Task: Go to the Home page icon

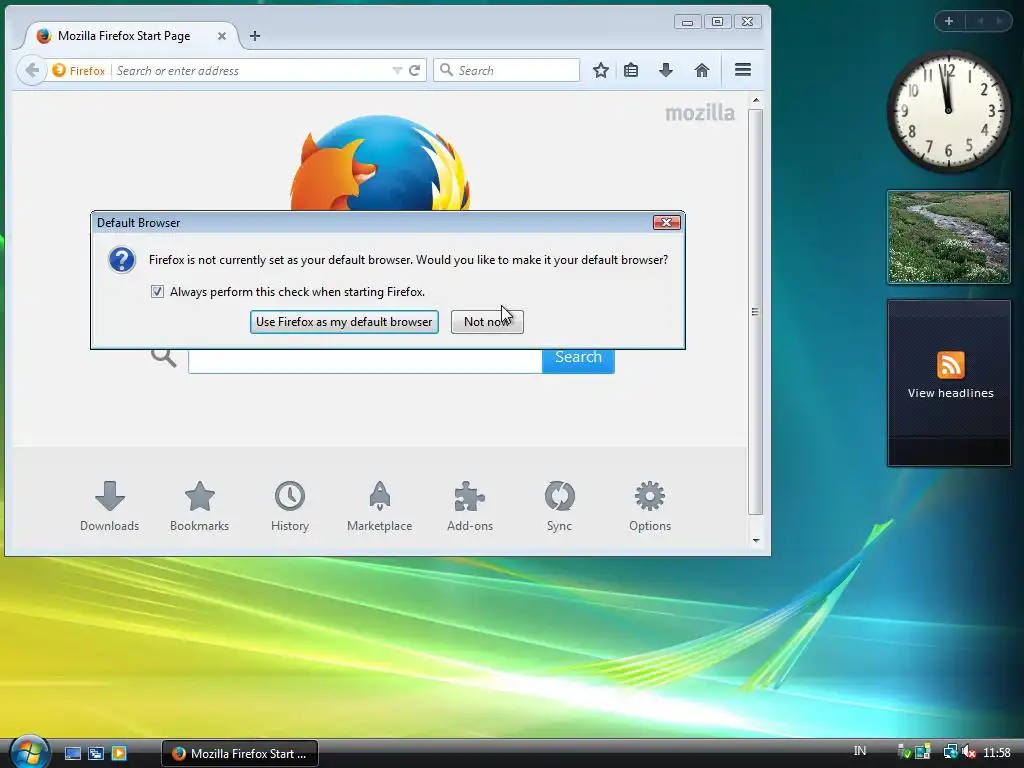Action: pyautogui.click(x=701, y=70)
